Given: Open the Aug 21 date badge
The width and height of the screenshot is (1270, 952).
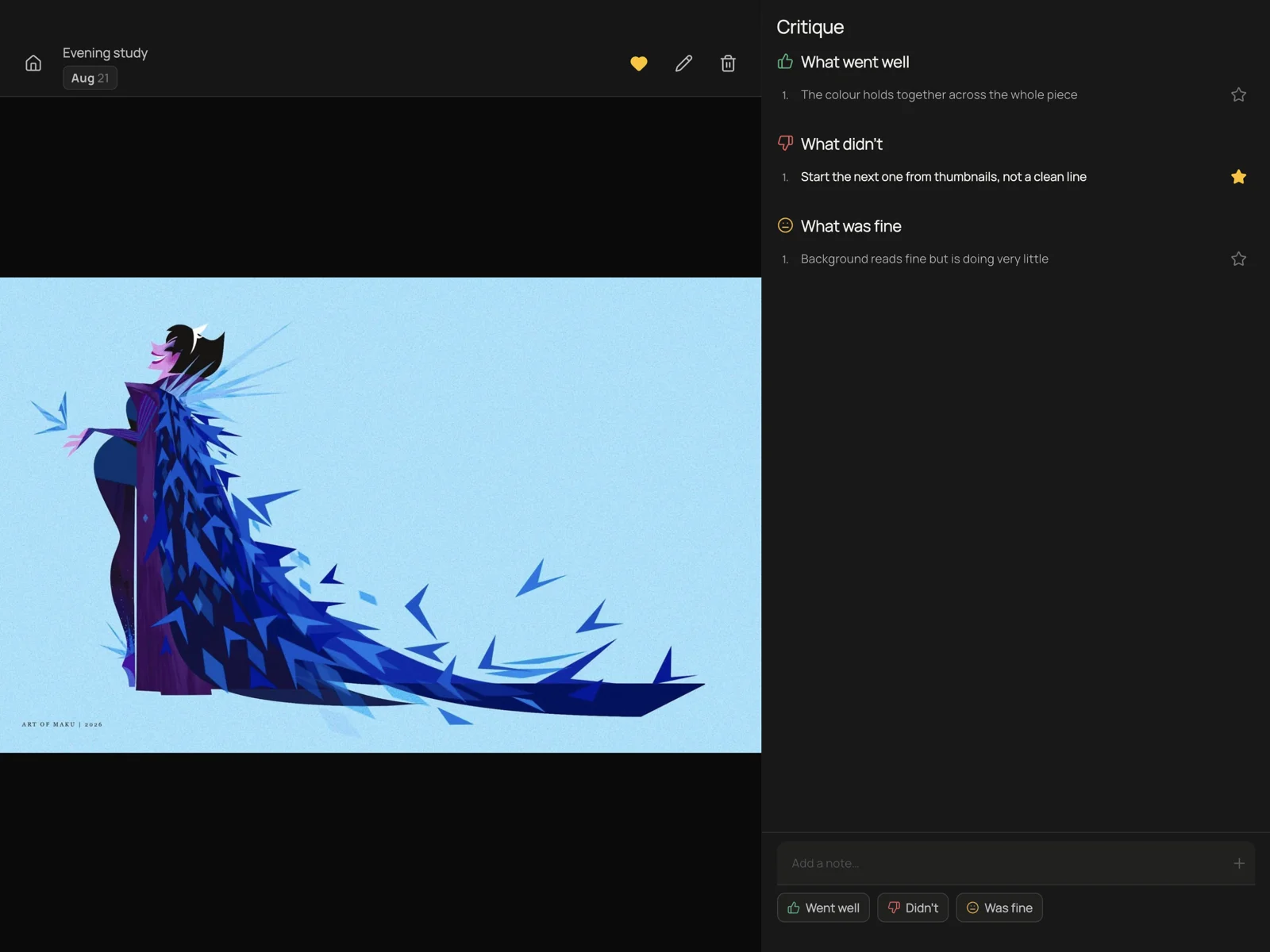Looking at the screenshot, I should 90,78.
